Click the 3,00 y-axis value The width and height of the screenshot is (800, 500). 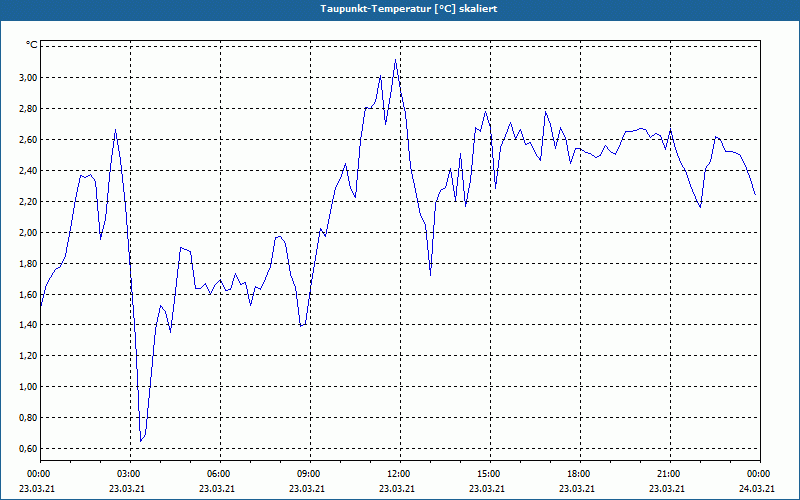pos(29,78)
